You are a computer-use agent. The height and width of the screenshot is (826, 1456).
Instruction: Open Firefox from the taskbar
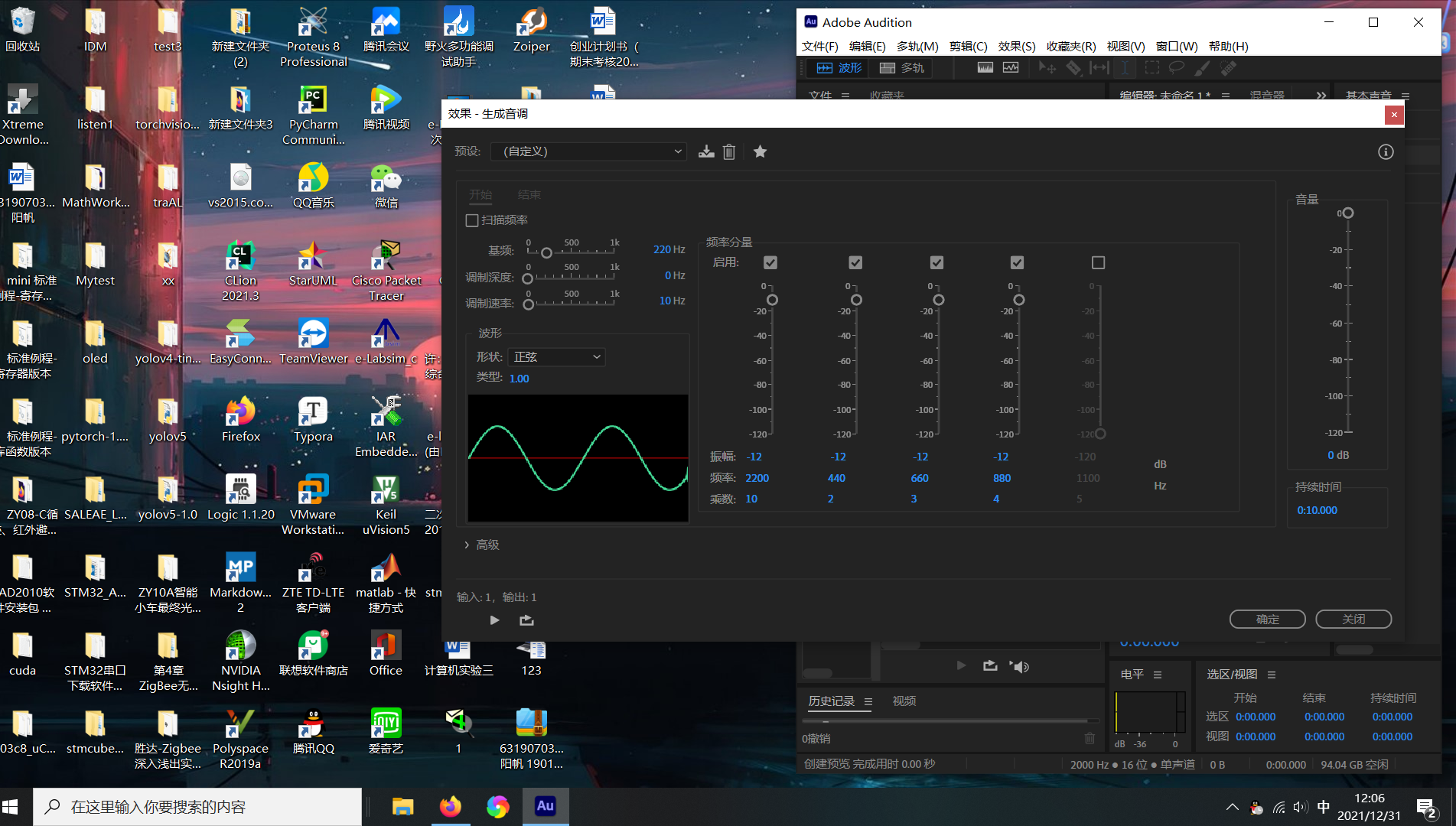(x=451, y=806)
